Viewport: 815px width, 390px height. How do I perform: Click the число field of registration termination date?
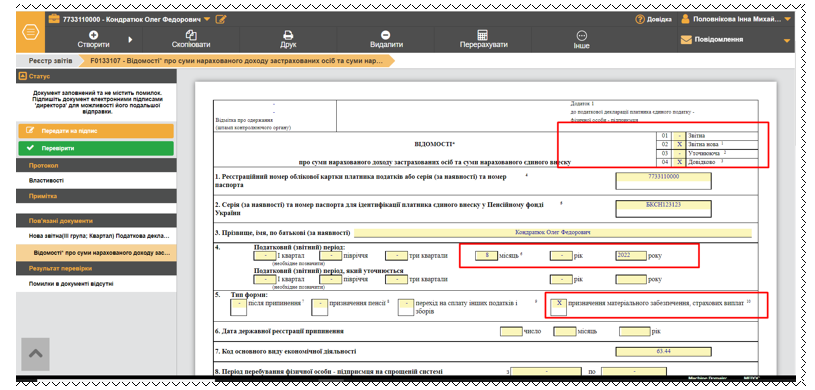[x=511, y=331]
